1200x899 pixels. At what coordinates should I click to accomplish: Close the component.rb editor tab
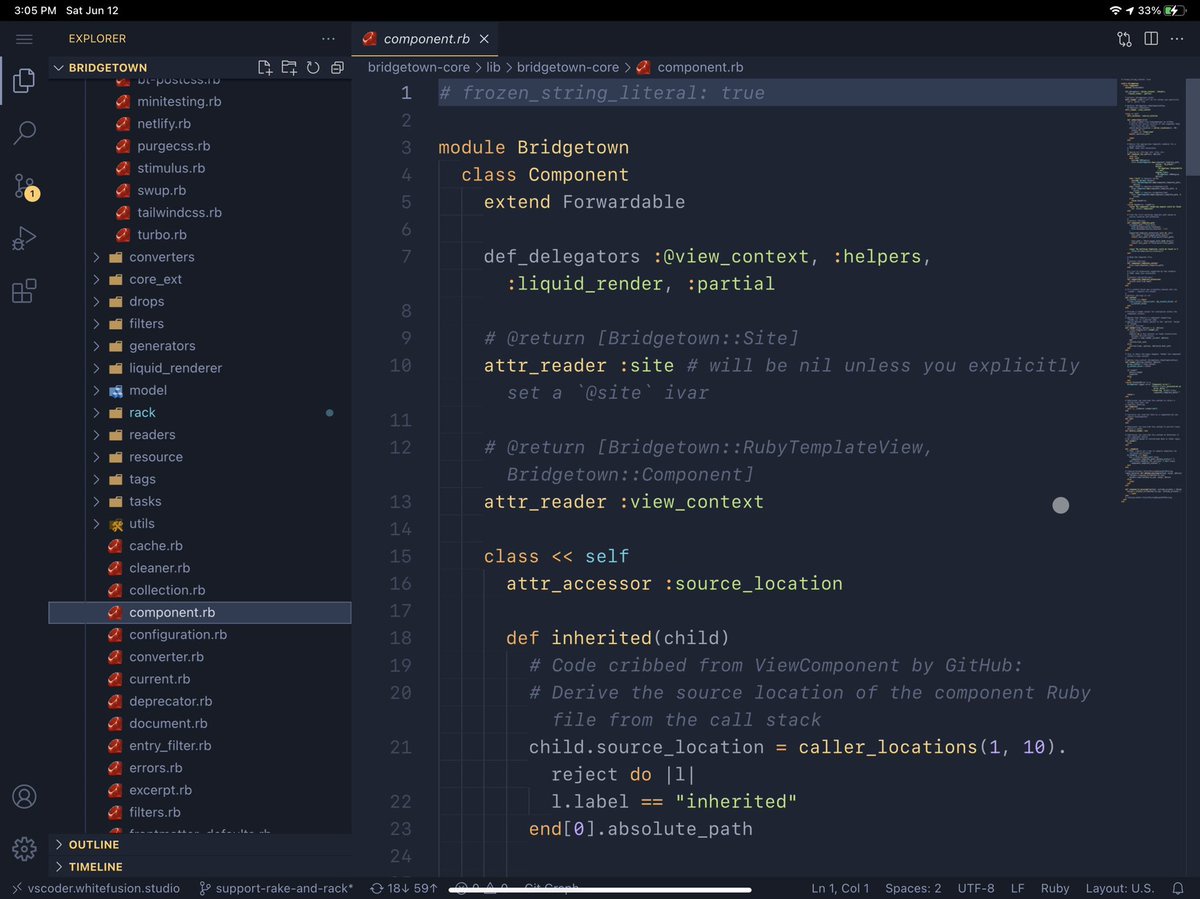tap(485, 39)
